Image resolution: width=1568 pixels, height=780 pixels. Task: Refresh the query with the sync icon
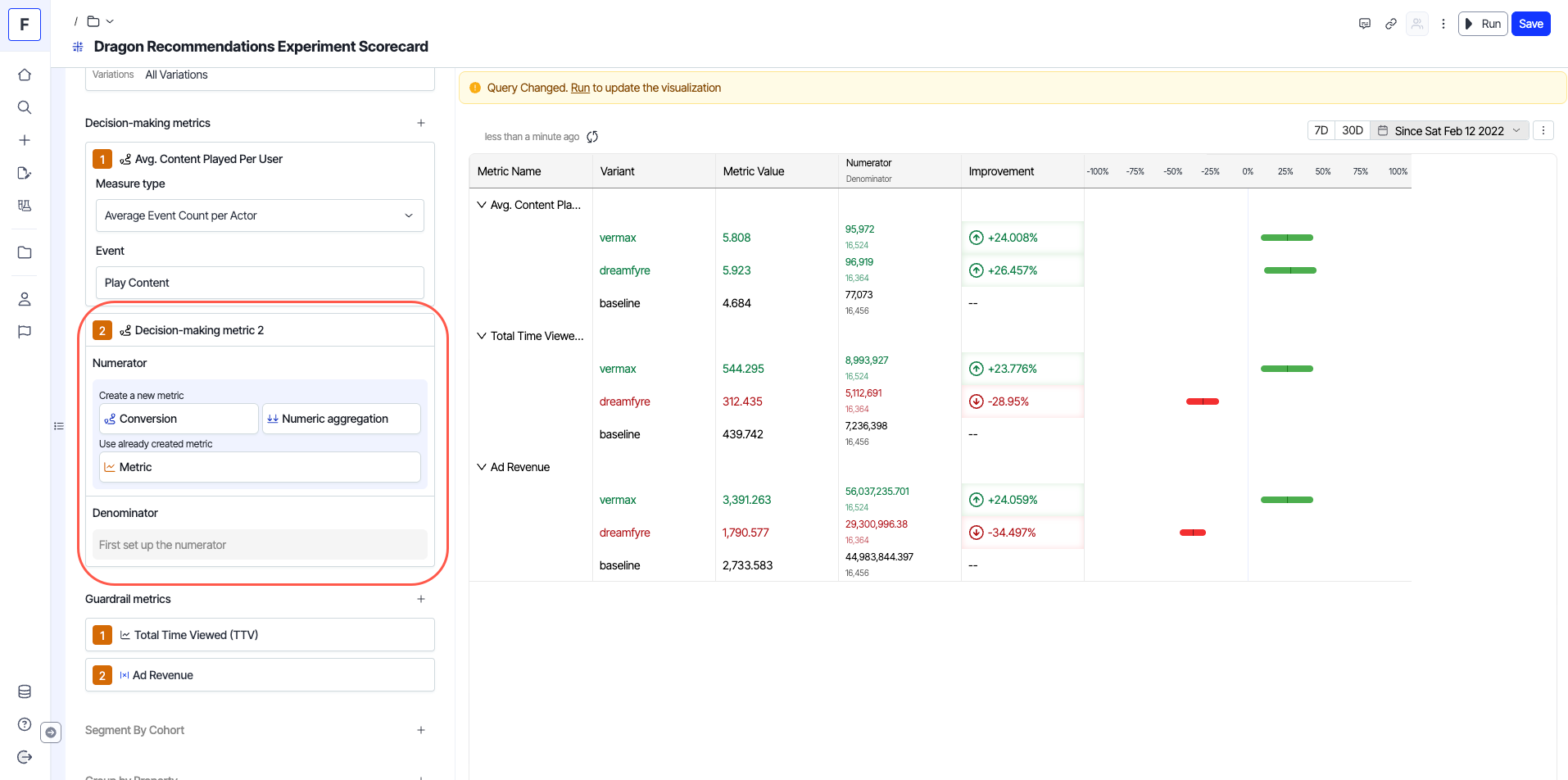point(592,137)
